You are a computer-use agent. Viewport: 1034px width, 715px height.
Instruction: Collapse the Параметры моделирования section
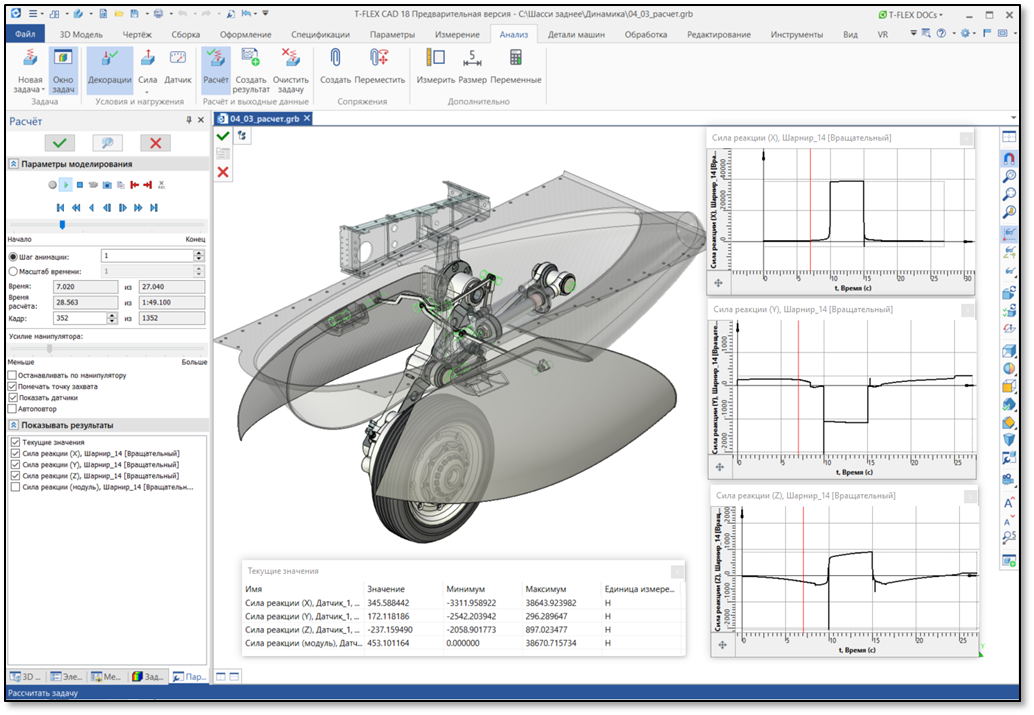coord(13,164)
